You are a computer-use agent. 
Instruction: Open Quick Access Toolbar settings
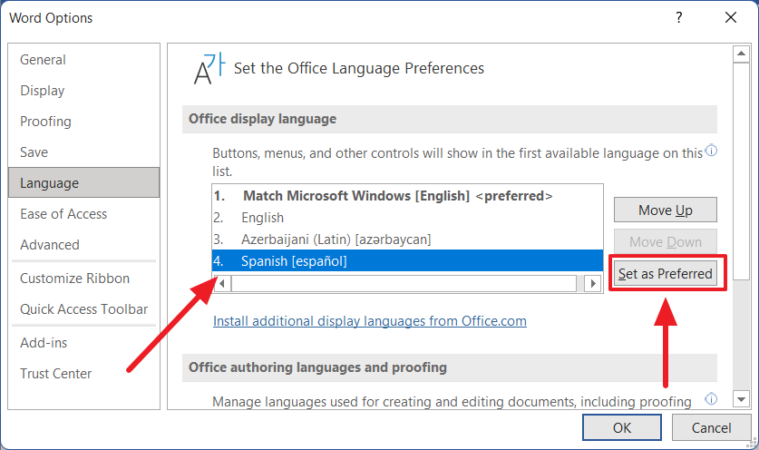pos(84,309)
